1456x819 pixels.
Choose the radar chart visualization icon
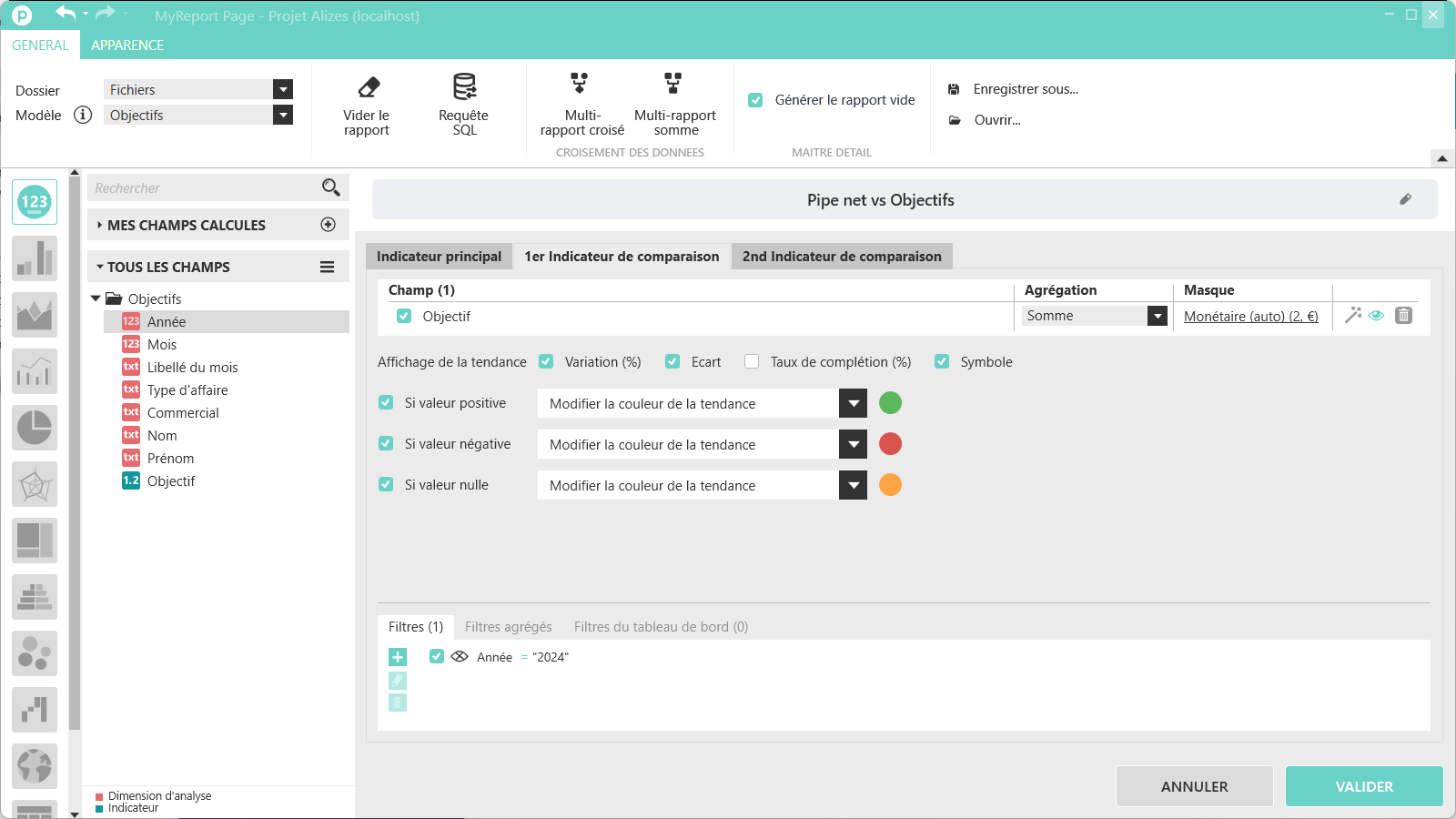click(35, 484)
